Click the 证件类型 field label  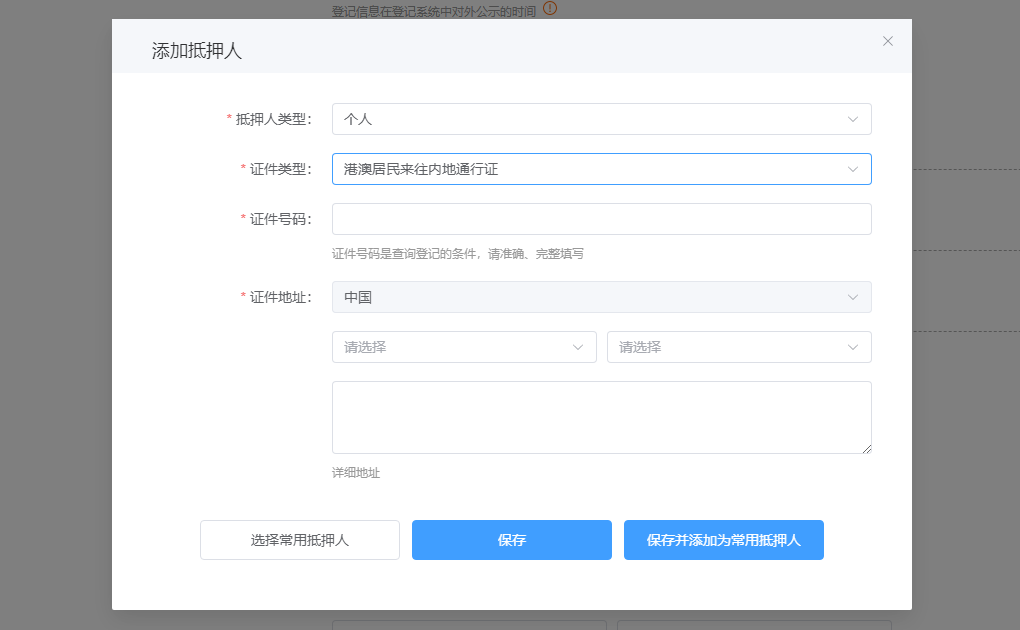[280, 169]
